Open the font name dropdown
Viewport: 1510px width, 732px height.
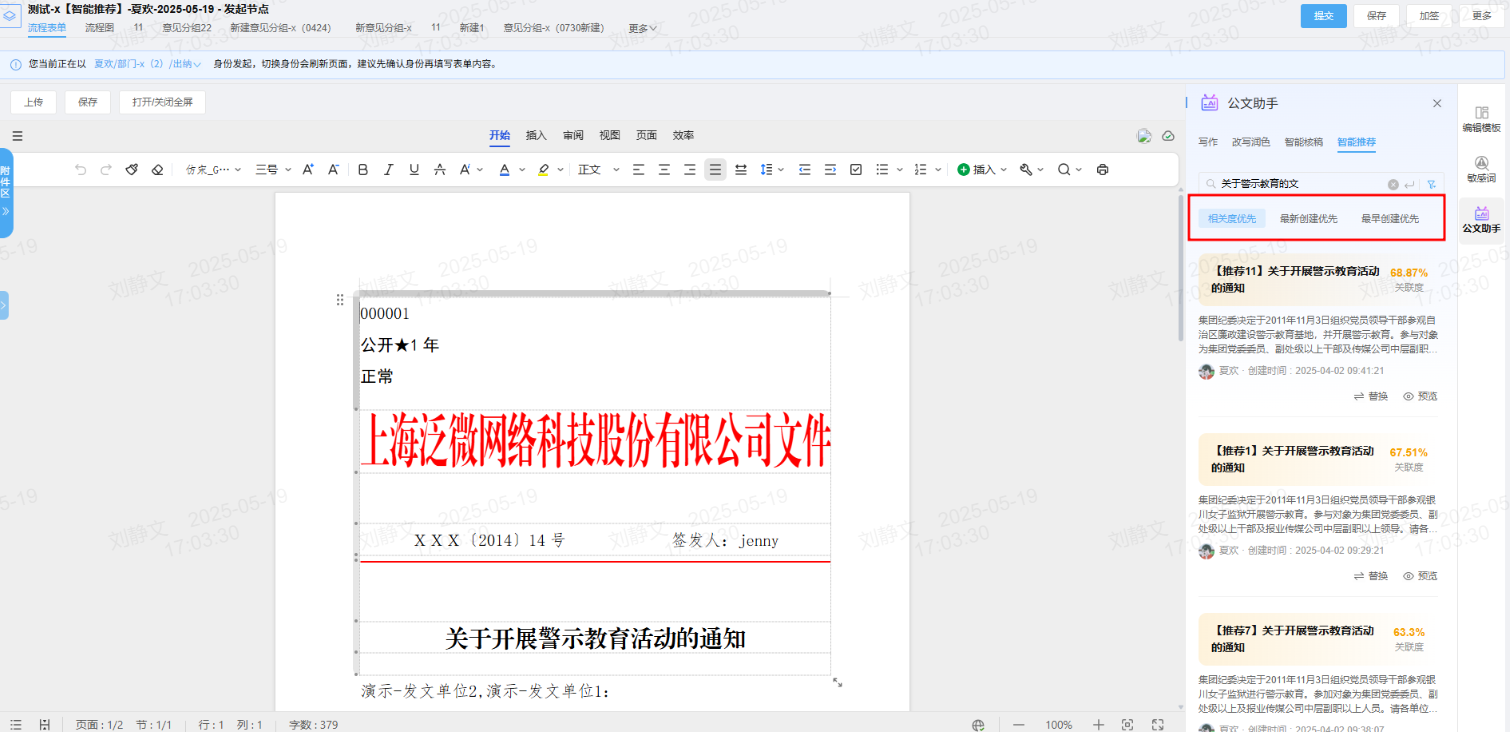[x=213, y=170]
